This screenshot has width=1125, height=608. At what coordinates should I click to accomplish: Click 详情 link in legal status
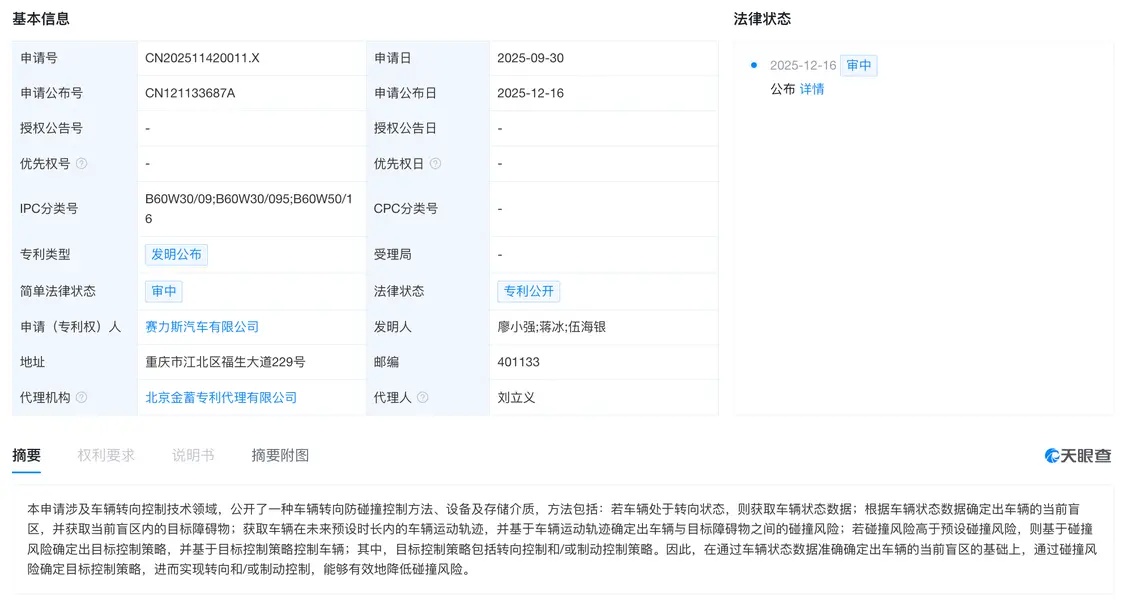812,89
